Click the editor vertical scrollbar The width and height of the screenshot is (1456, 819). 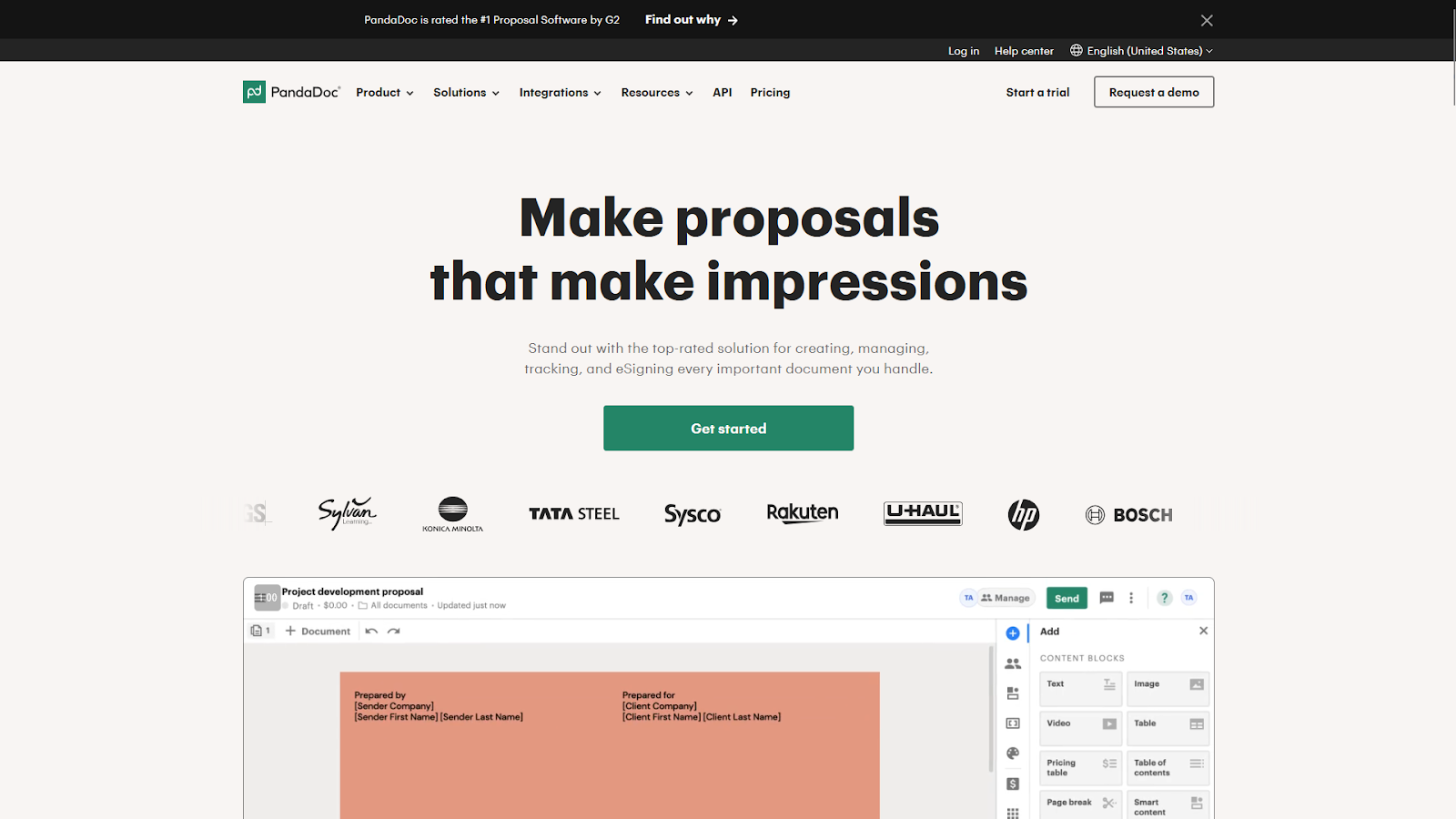991,710
